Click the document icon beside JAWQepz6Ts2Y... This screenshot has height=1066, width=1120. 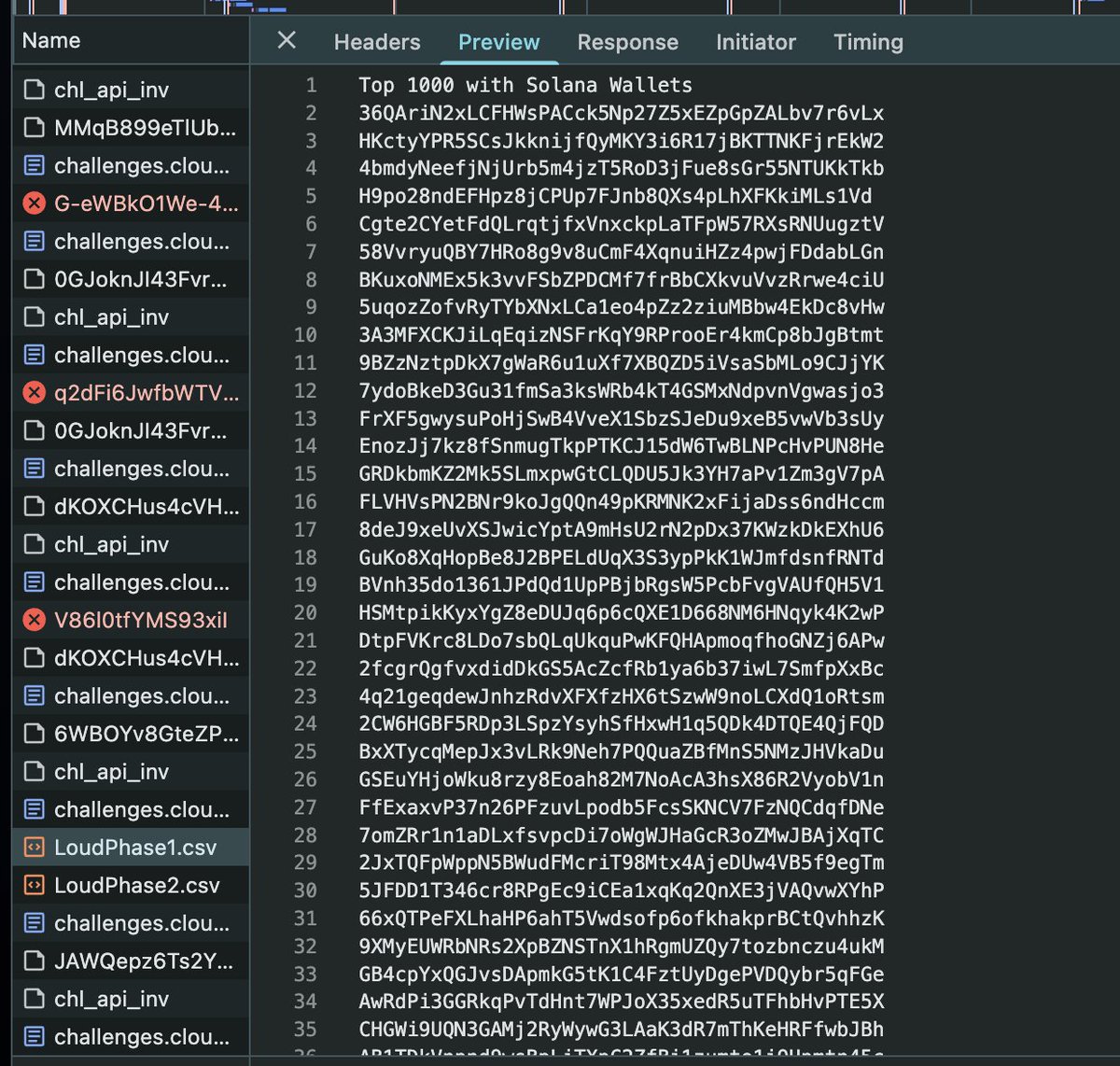point(35,961)
